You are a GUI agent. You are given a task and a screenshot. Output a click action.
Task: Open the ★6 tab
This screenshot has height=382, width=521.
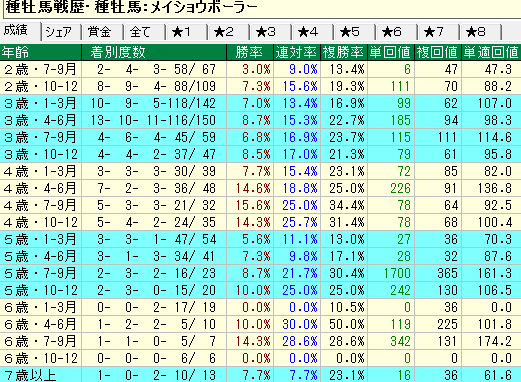(396, 32)
